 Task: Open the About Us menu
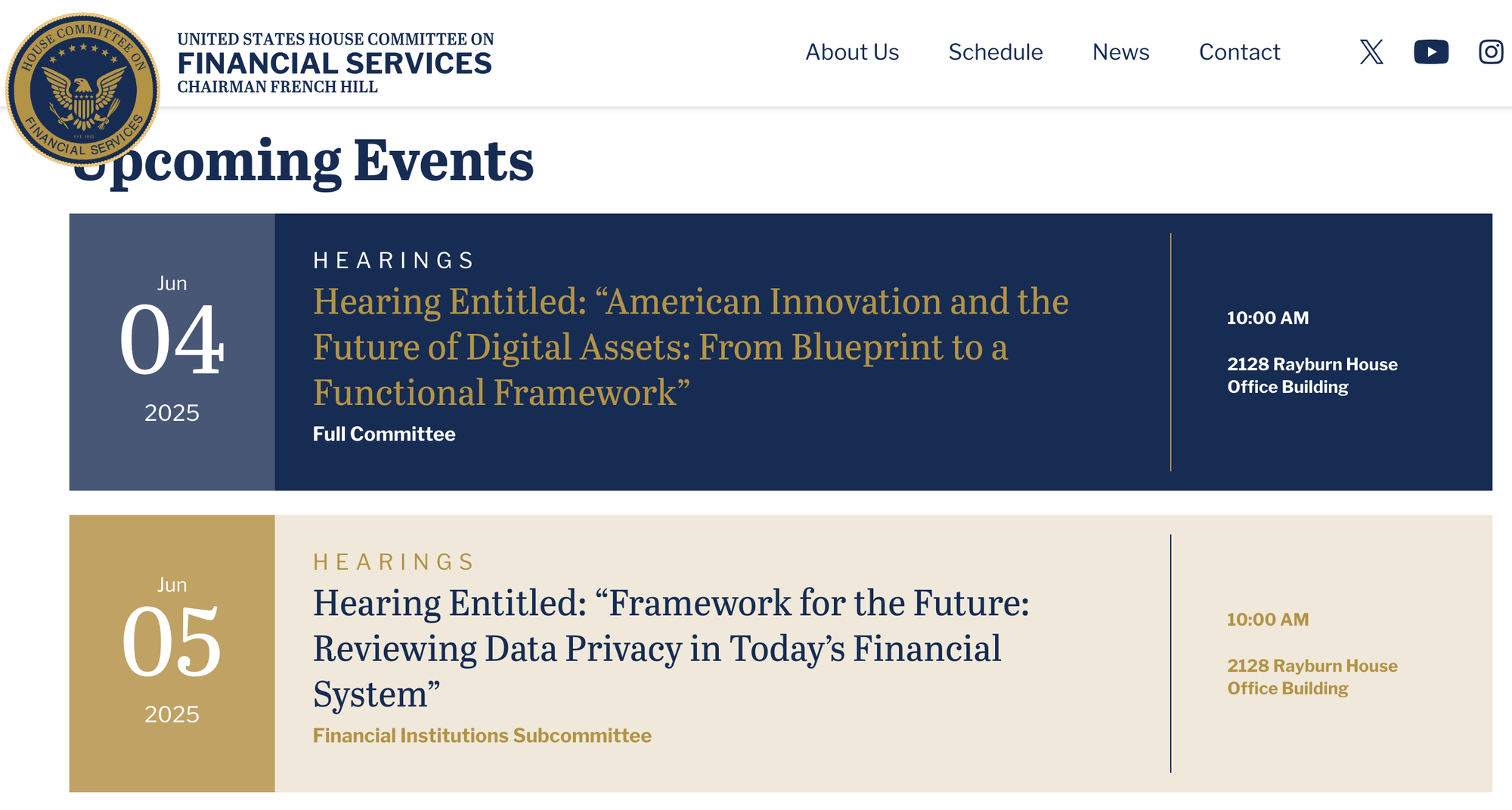pyautogui.click(x=852, y=52)
